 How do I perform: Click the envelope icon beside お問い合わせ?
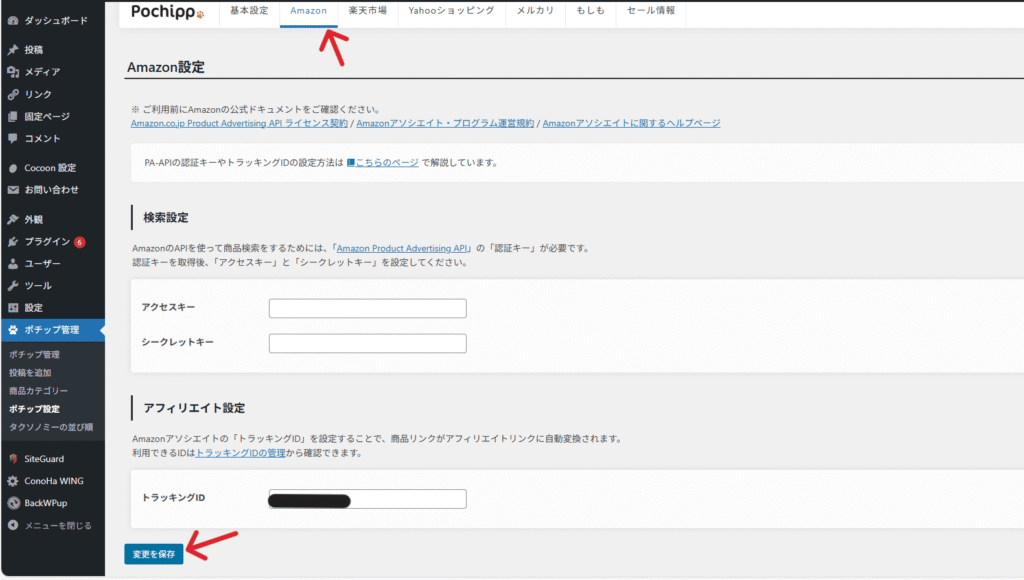(13, 190)
